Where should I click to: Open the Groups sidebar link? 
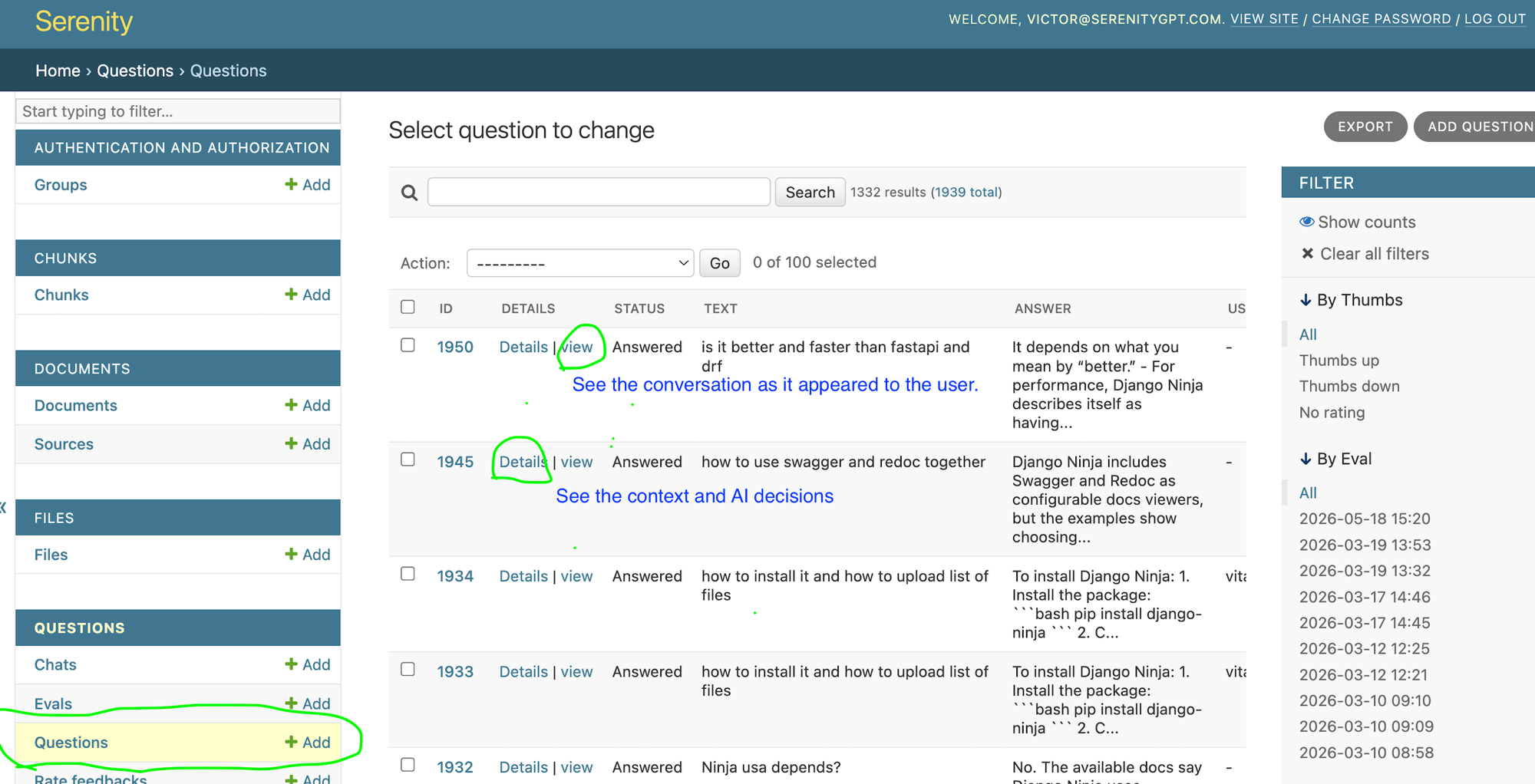tap(61, 185)
